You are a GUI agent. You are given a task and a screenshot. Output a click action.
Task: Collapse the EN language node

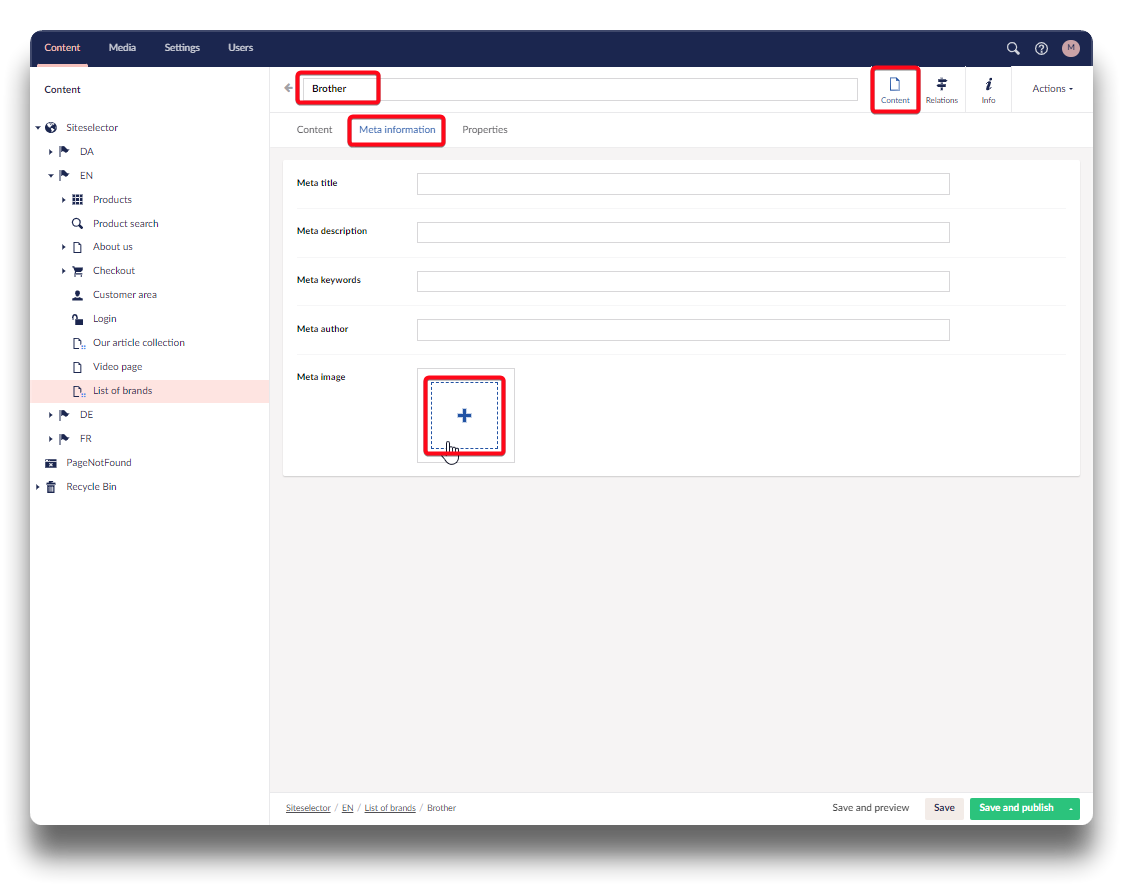[x=50, y=176]
